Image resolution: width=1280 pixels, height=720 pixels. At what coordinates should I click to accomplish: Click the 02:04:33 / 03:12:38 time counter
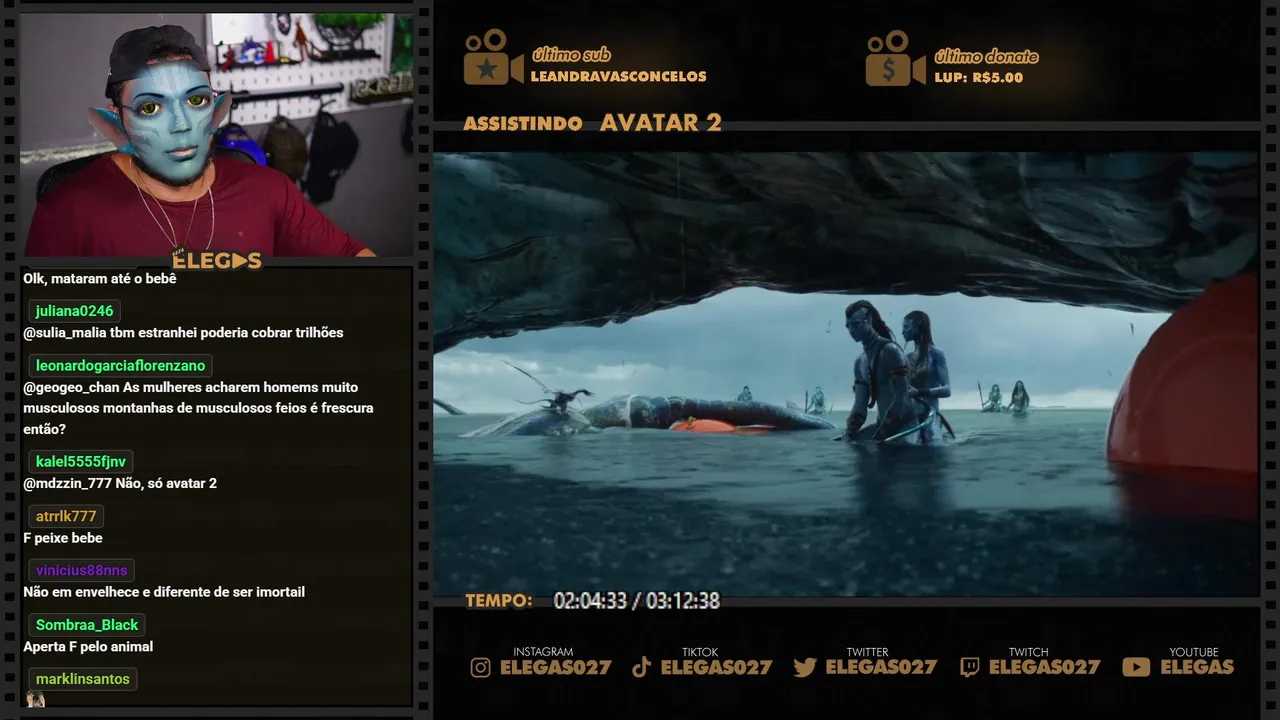point(637,601)
